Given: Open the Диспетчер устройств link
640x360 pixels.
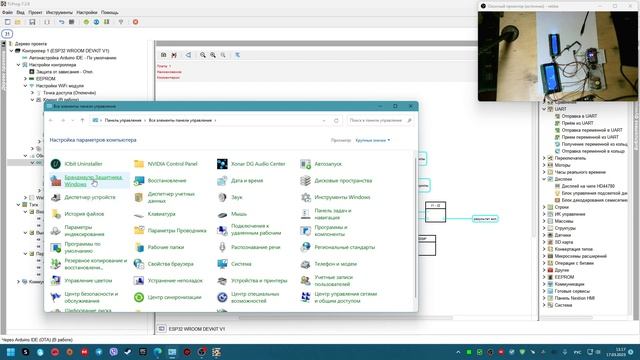Looking at the screenshot, I should click(x=90, y=198).
